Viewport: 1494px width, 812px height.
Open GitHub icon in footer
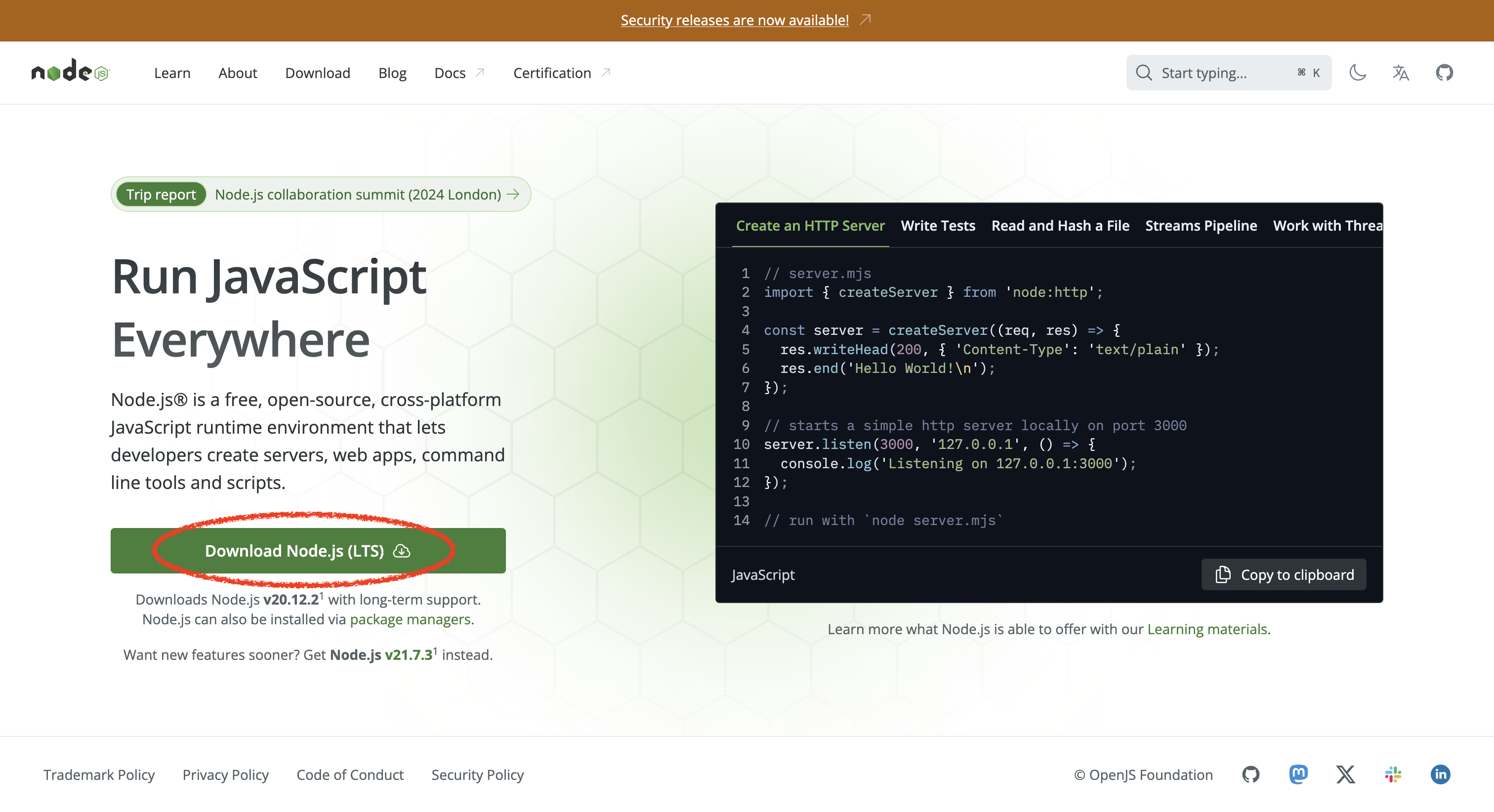click(1251, 774)
